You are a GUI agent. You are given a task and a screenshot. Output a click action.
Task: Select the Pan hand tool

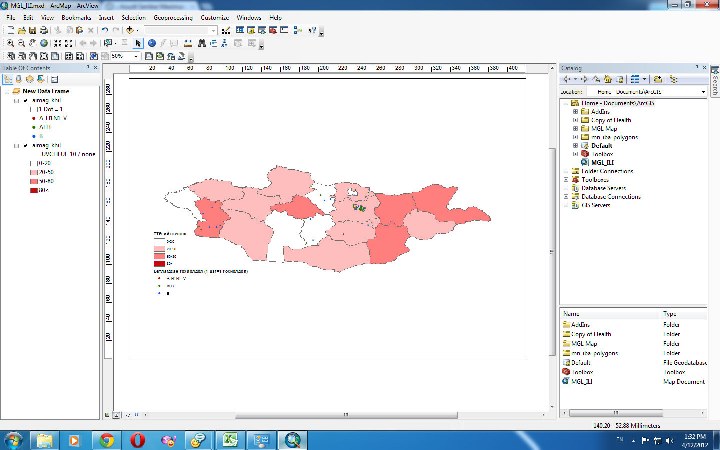pos(32,43)
